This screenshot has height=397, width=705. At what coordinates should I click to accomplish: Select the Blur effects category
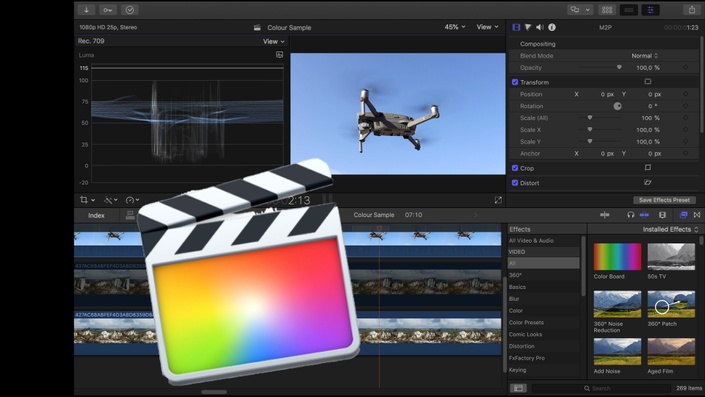pyautogui.click(x=544, y=299)
